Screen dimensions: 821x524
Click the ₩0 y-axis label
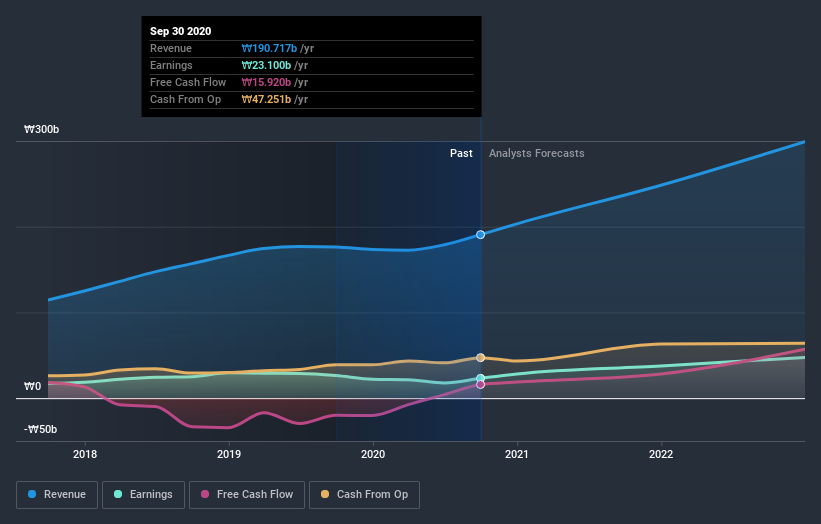(32, 386)
